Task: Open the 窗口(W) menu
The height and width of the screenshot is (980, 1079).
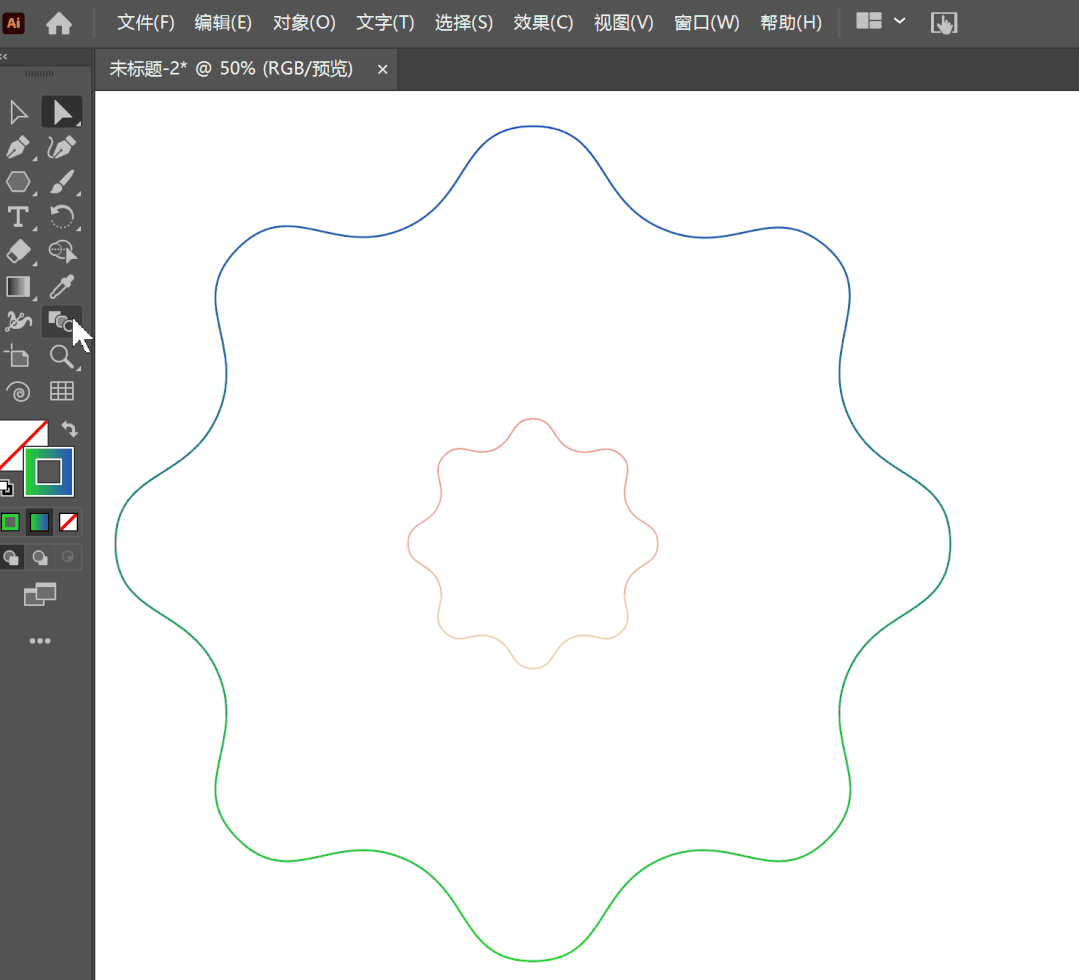Action: [x=707, y=23]
